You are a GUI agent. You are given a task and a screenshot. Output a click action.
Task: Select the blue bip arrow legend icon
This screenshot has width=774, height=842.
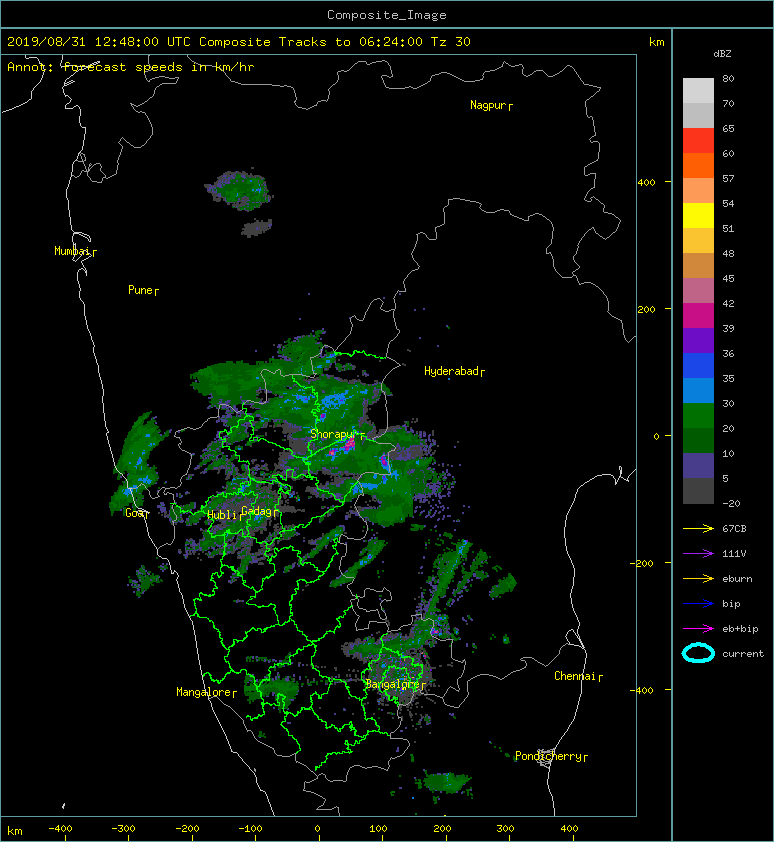click(698, 604)
